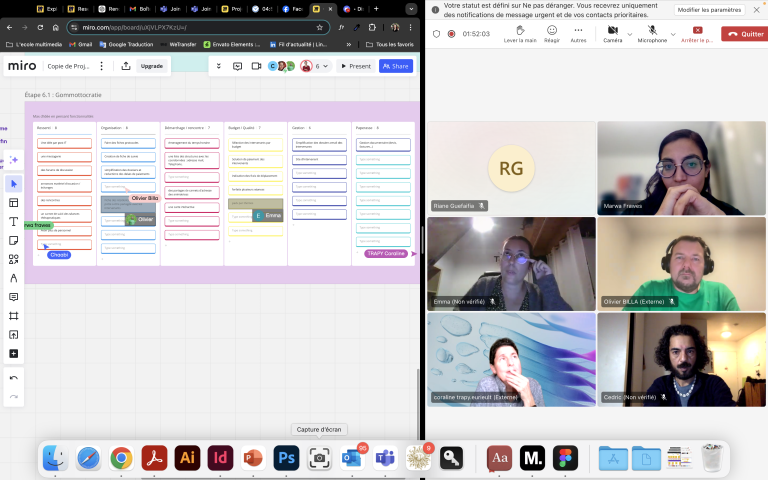Leave the meeting with Quitter button
Screen dimensions: 768x480
[743, 33]
